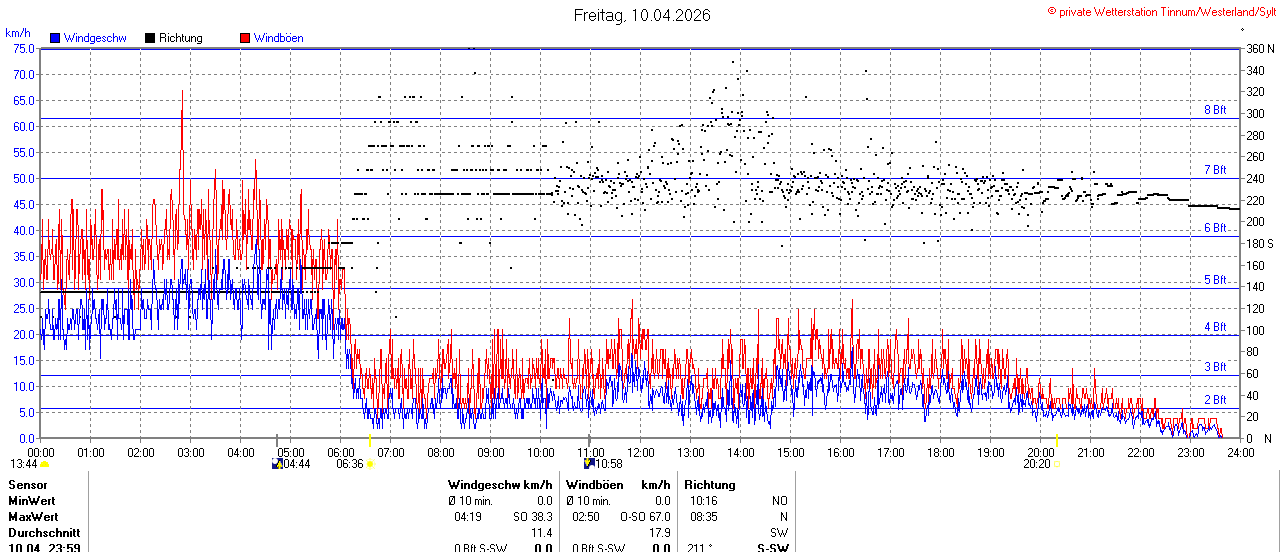Click the 4 Bft threshold label
1280x552 pixels.
click(x=1215, y=327)
